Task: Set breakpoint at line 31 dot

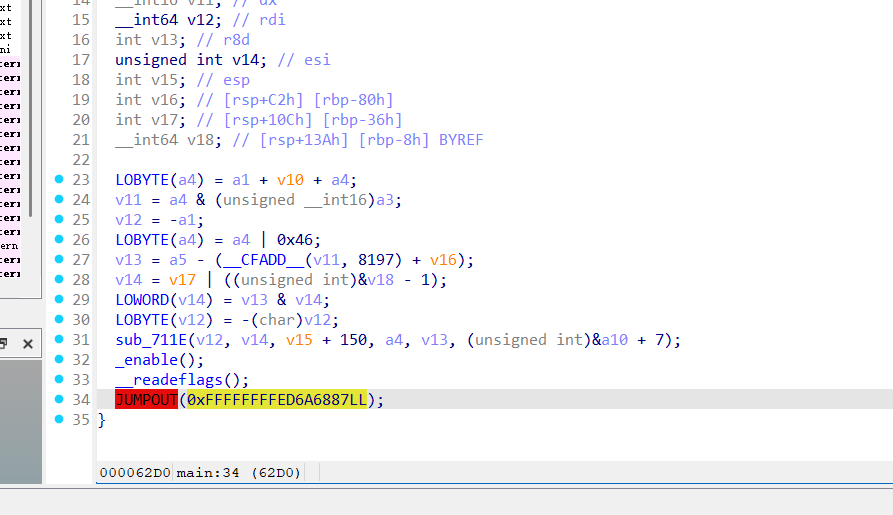Action: [x=58, y=340]
